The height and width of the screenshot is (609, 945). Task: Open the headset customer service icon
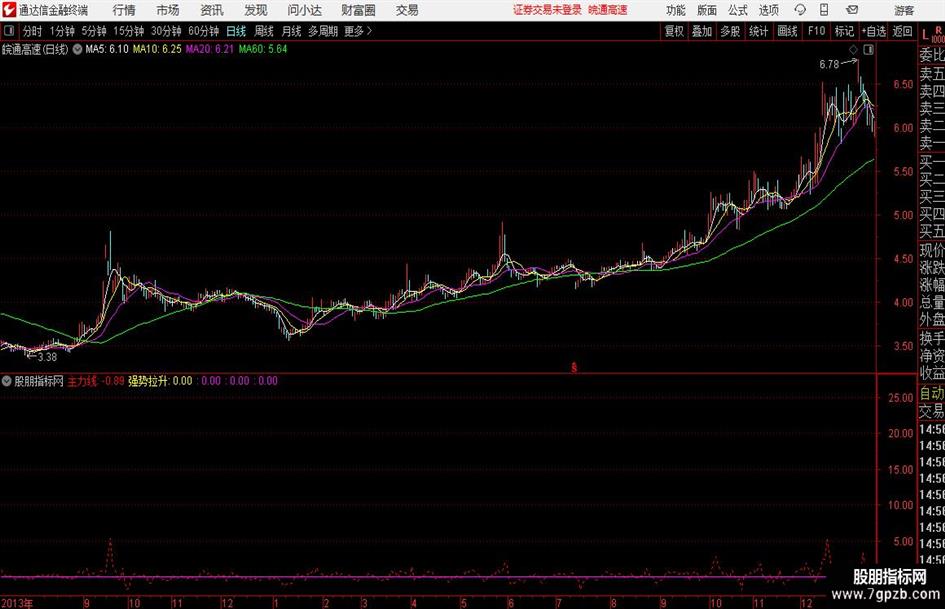click(800, 10)
